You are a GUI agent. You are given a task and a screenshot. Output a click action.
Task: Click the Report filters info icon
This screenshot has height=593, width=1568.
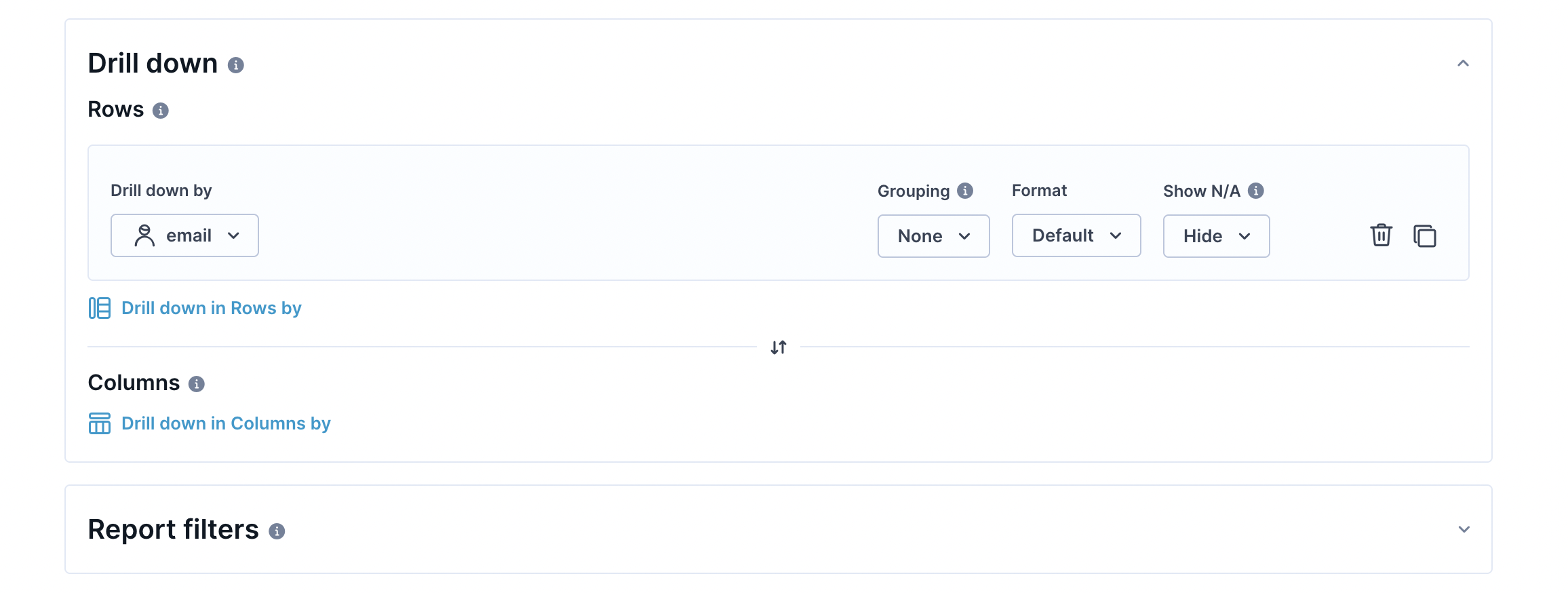(x=277, y=531)
